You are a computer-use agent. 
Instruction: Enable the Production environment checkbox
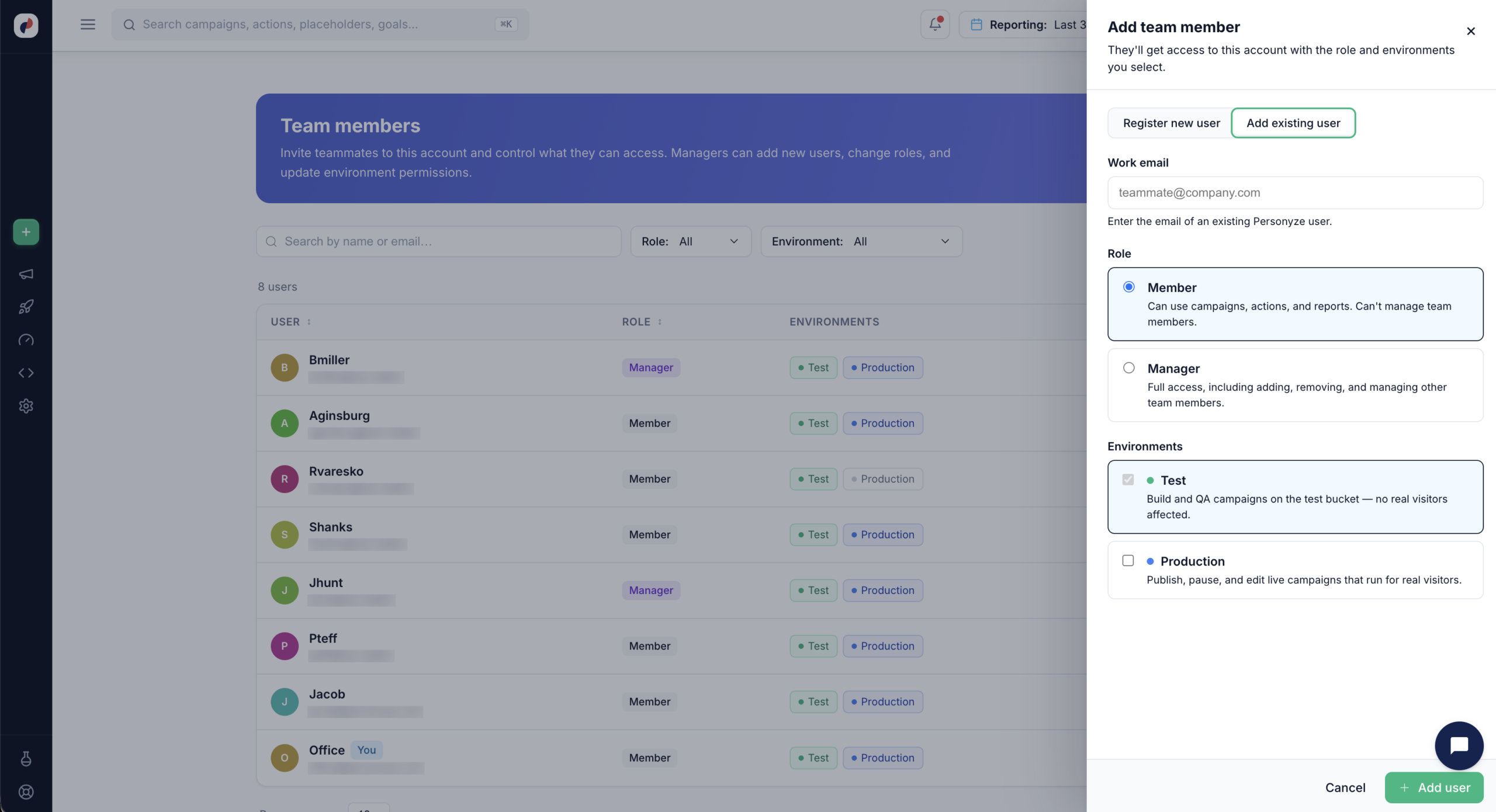coord(1128,561)
